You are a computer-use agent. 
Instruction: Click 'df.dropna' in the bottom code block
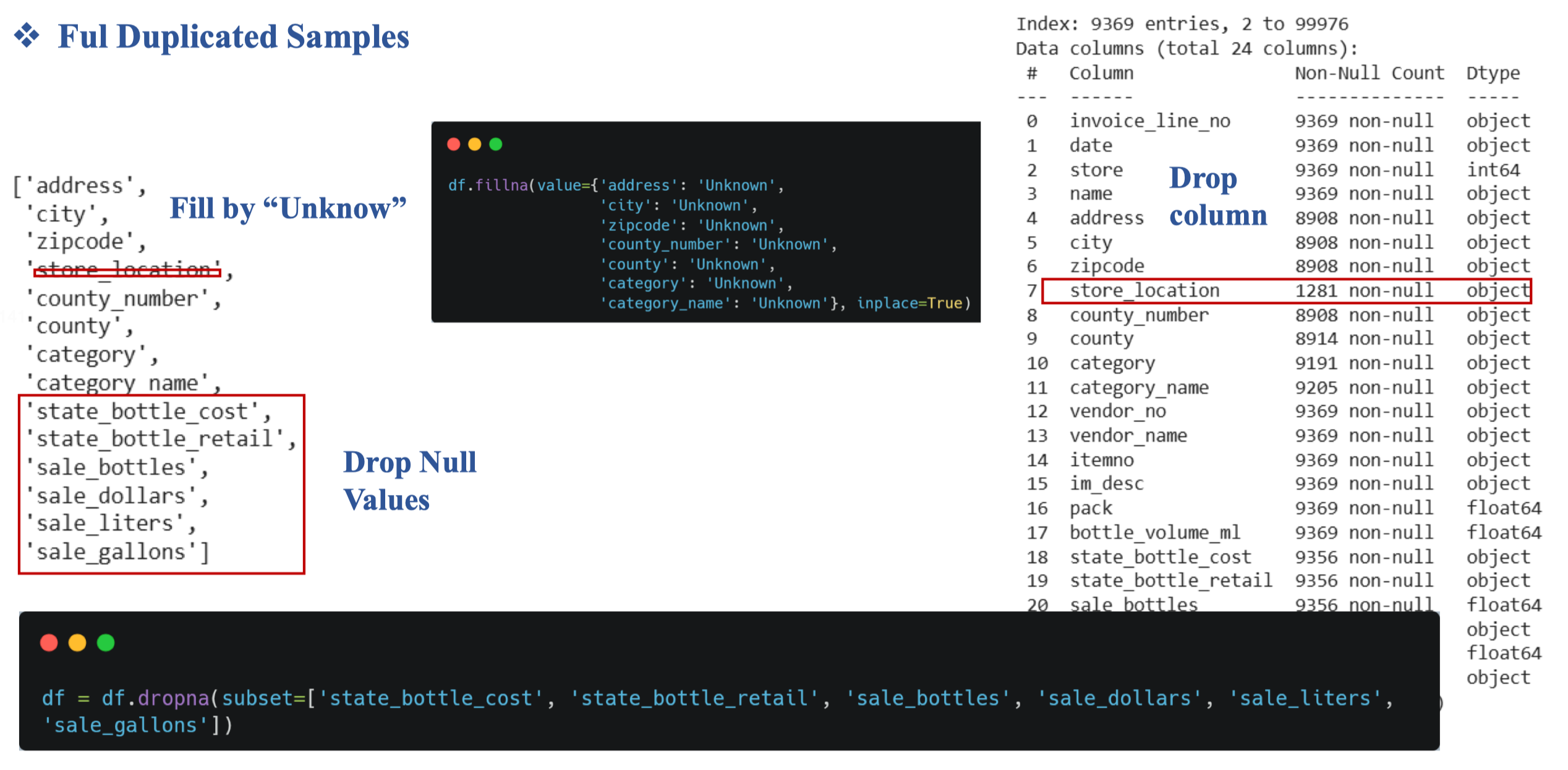point(155,698)
